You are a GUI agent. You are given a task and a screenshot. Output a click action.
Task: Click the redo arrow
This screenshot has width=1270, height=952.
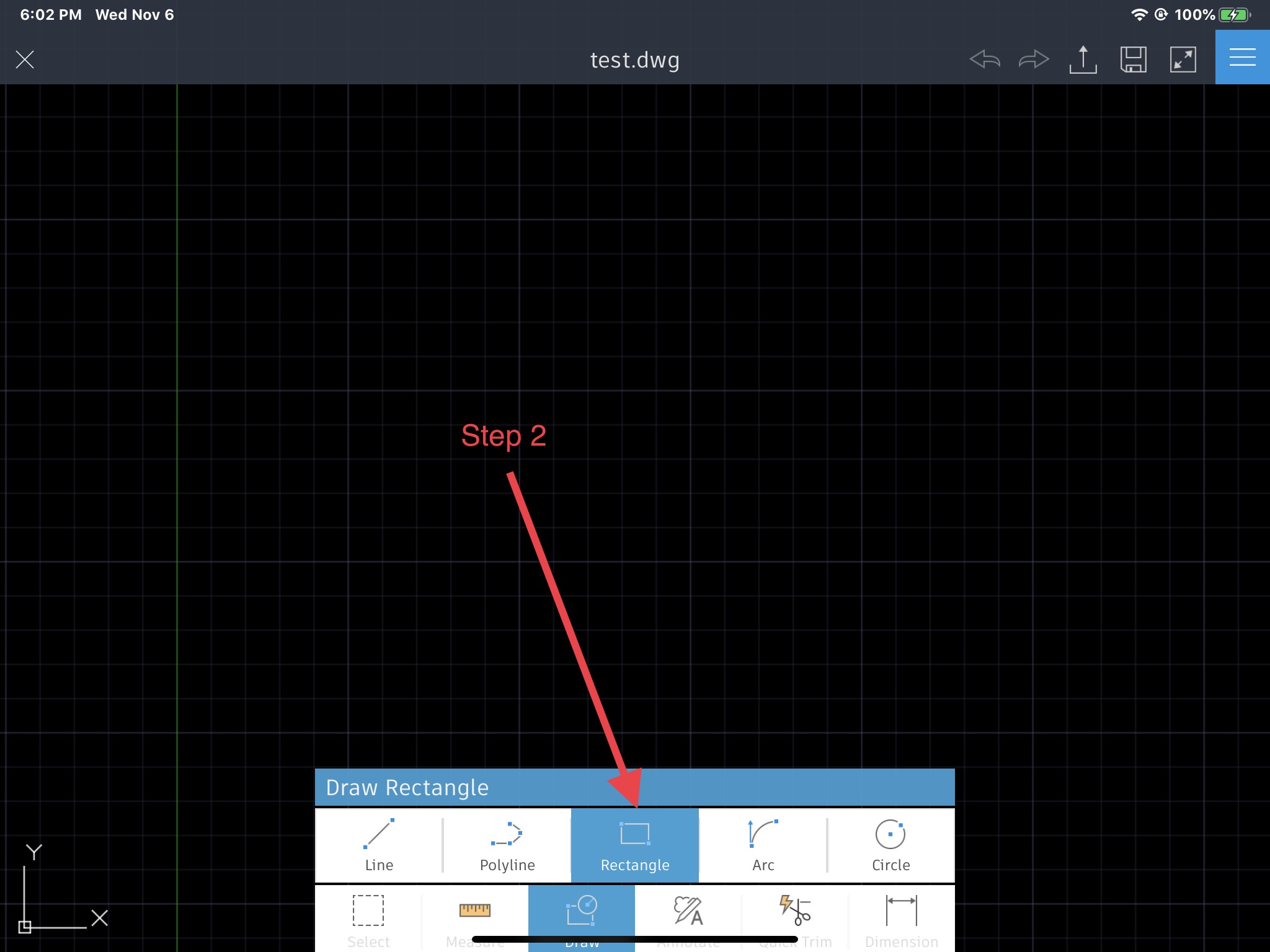pos(1034,59)
